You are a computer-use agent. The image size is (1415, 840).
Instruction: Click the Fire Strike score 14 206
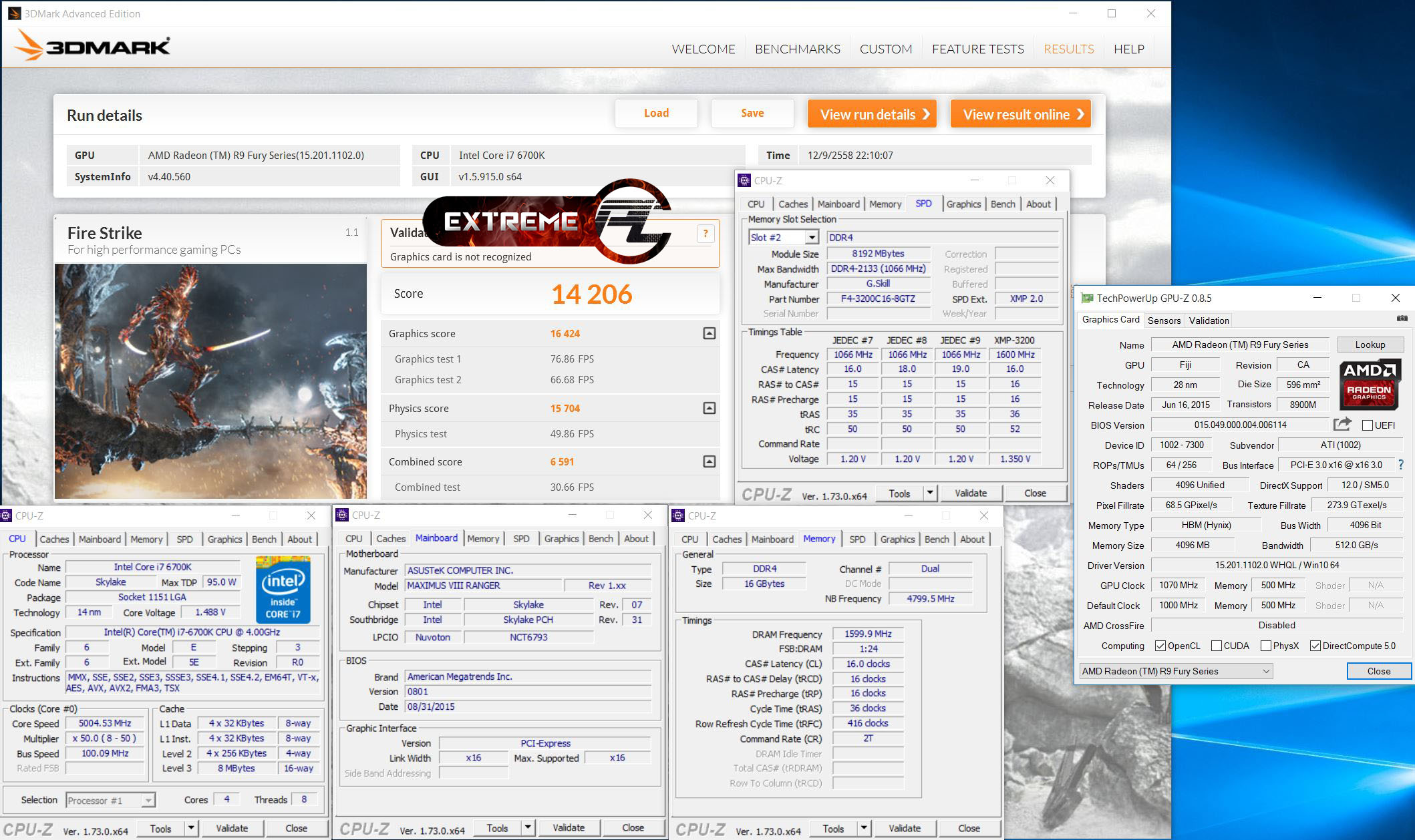click(x=592, y=294)
